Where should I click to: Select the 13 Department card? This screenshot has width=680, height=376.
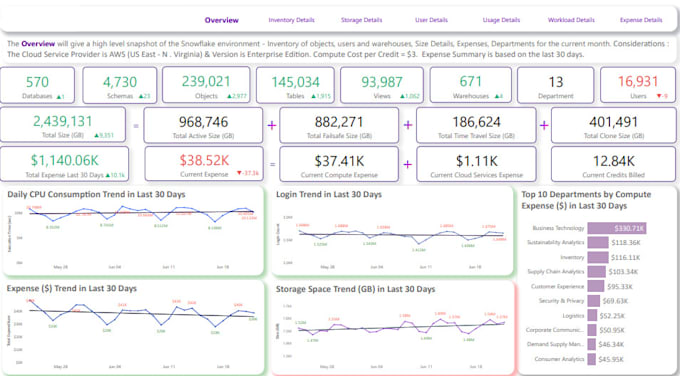556,85
